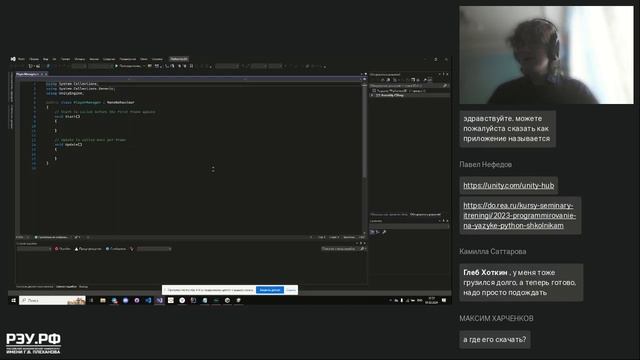The width and height of the screenshot is (640, 360).
Task: Click the Windows taskbar search box
Action: point(52,300)
